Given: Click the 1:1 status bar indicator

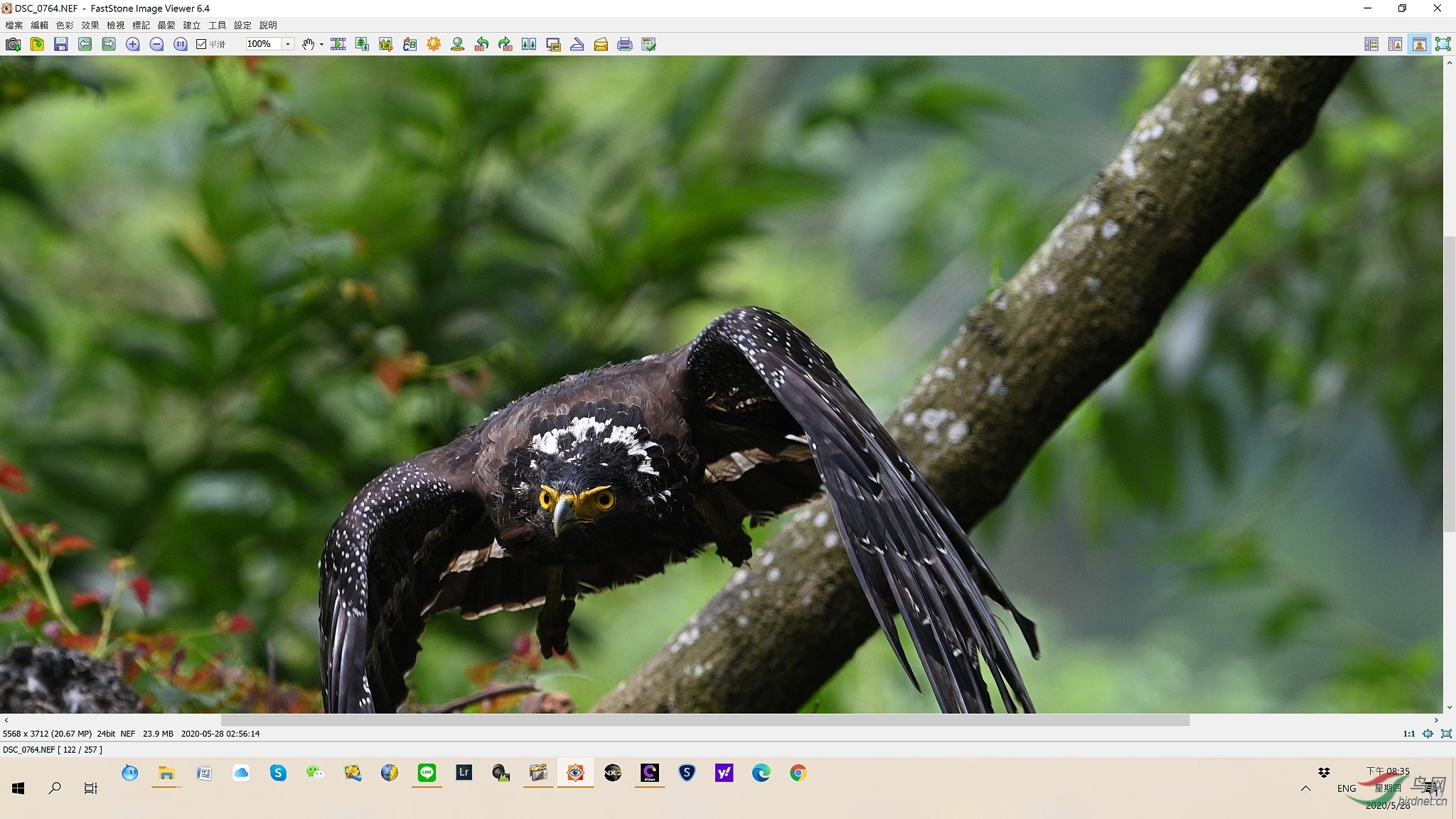Looking at the screenshot, I should pos(1409,734).
